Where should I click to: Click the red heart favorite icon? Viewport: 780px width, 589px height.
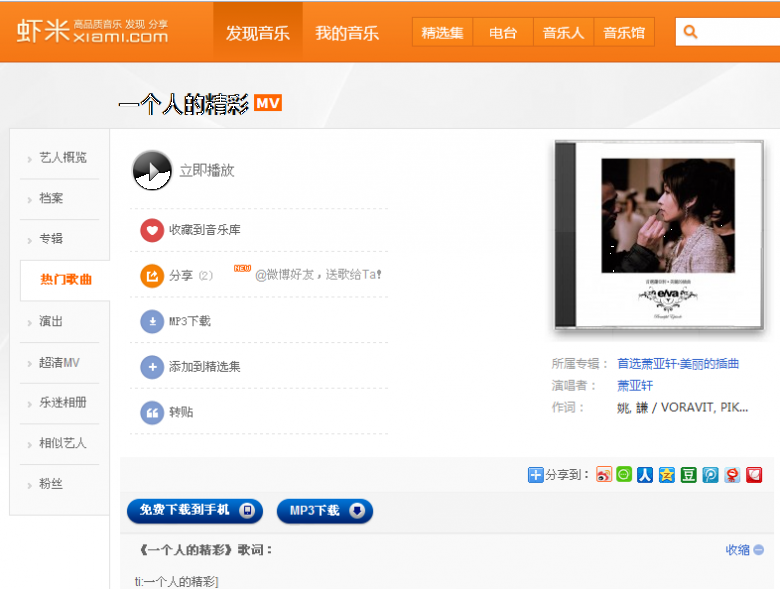[x=152, y=230]
